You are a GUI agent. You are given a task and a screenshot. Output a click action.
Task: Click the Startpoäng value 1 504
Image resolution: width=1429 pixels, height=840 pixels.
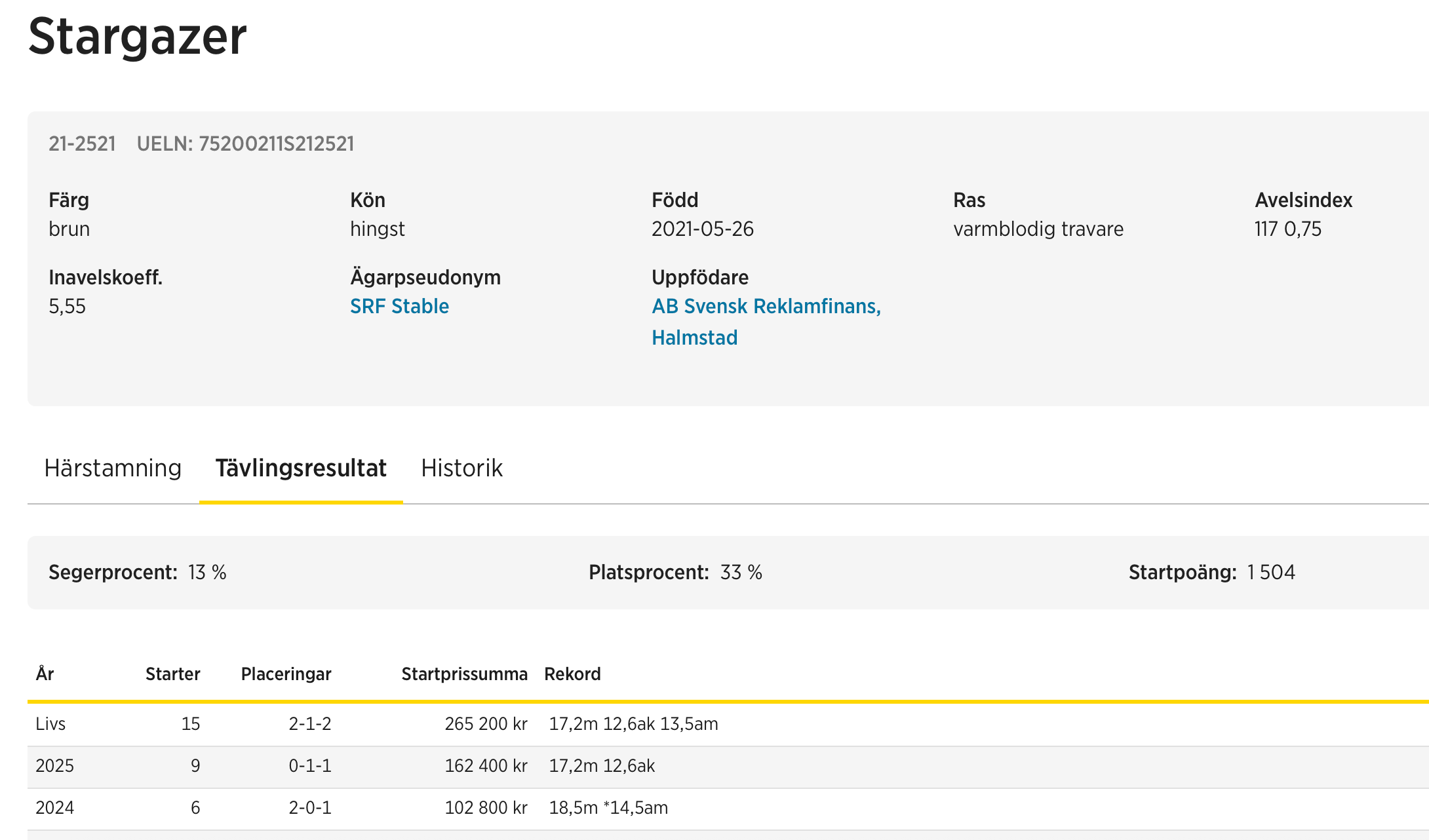1270,573
